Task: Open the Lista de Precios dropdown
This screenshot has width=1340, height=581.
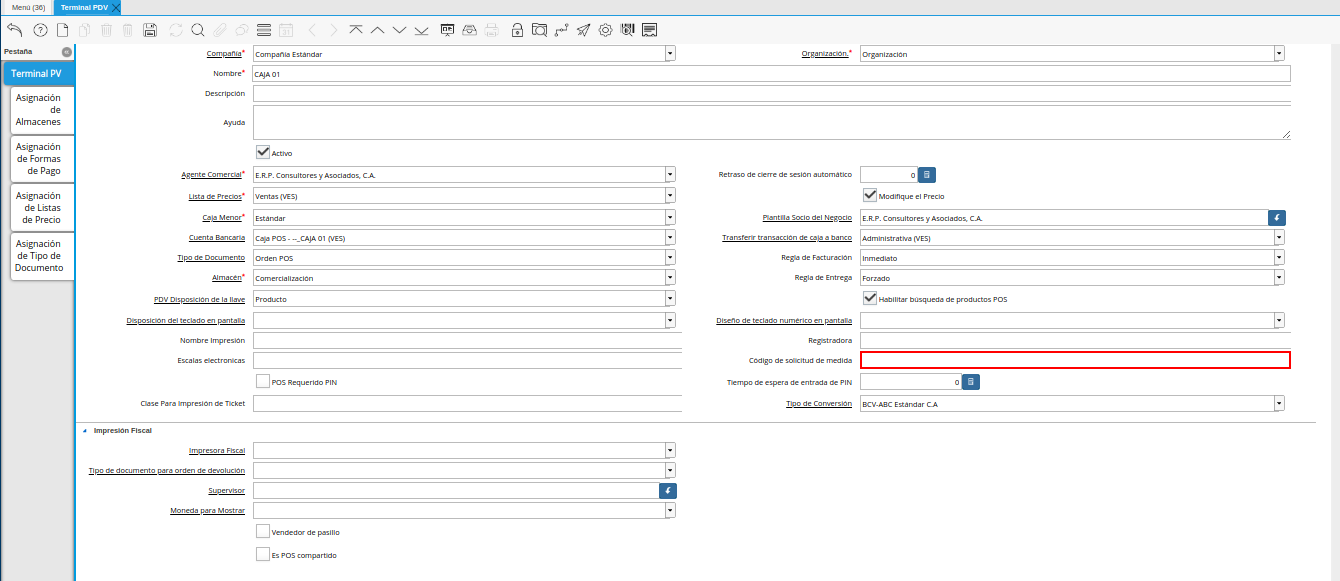Action: (x=669, y=196)
